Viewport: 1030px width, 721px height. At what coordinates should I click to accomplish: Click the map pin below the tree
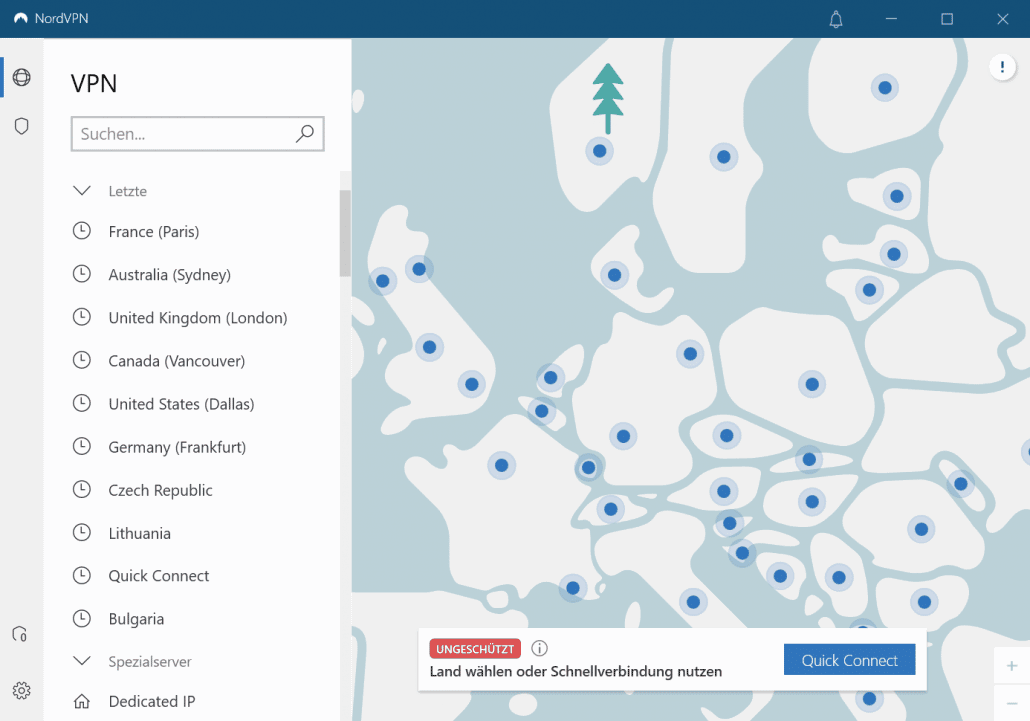point(599,151)
